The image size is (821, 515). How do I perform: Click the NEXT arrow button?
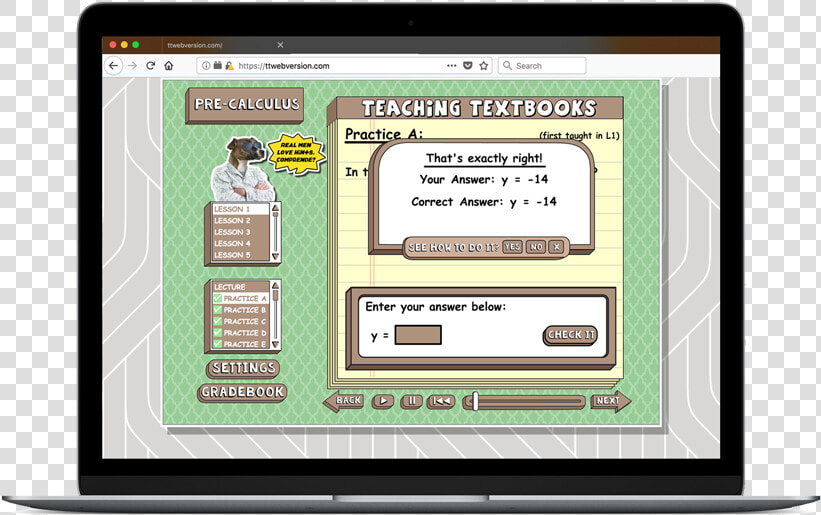tap(611, 401)
